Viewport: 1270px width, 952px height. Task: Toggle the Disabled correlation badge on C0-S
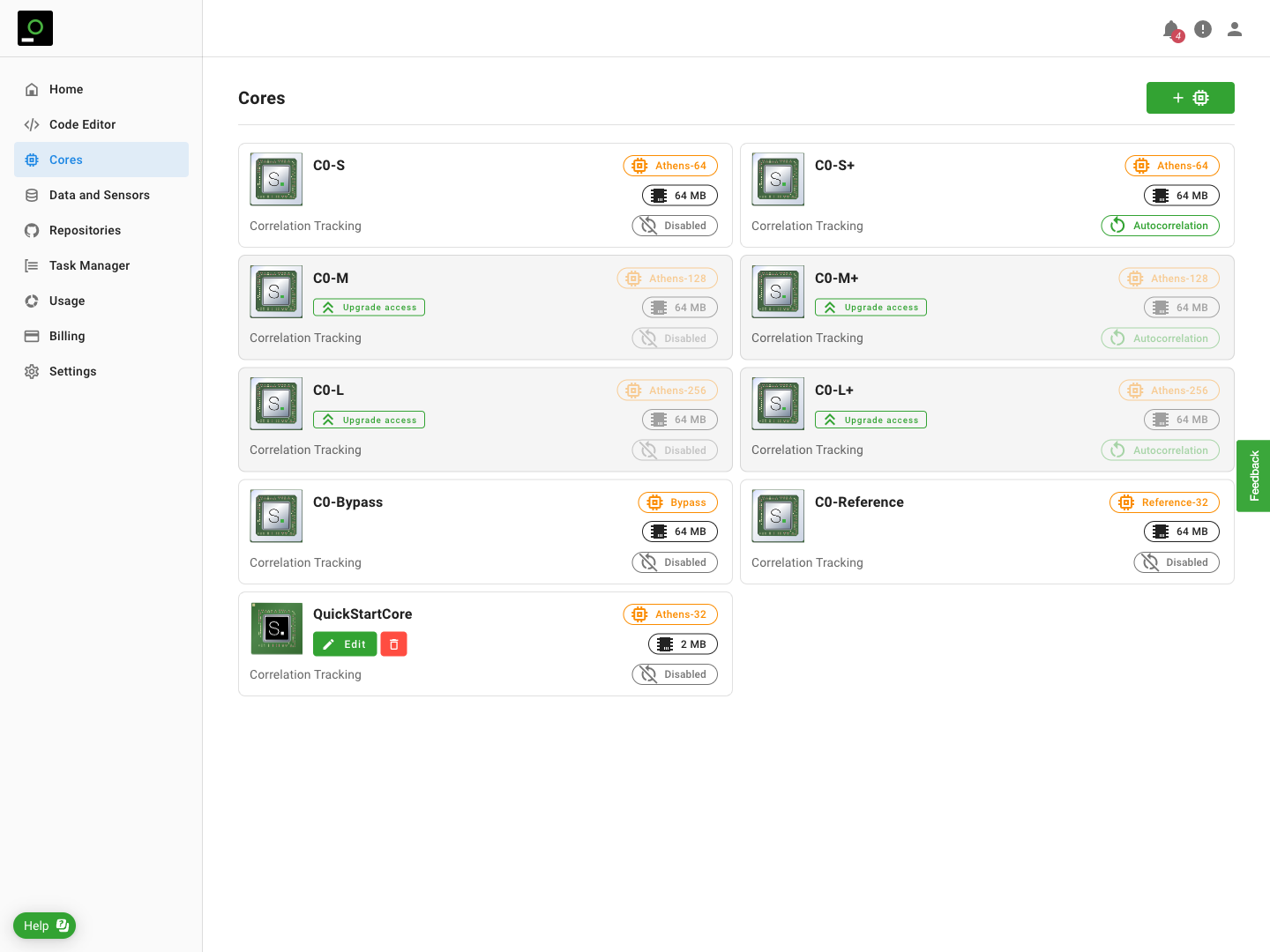pos(675,226)
